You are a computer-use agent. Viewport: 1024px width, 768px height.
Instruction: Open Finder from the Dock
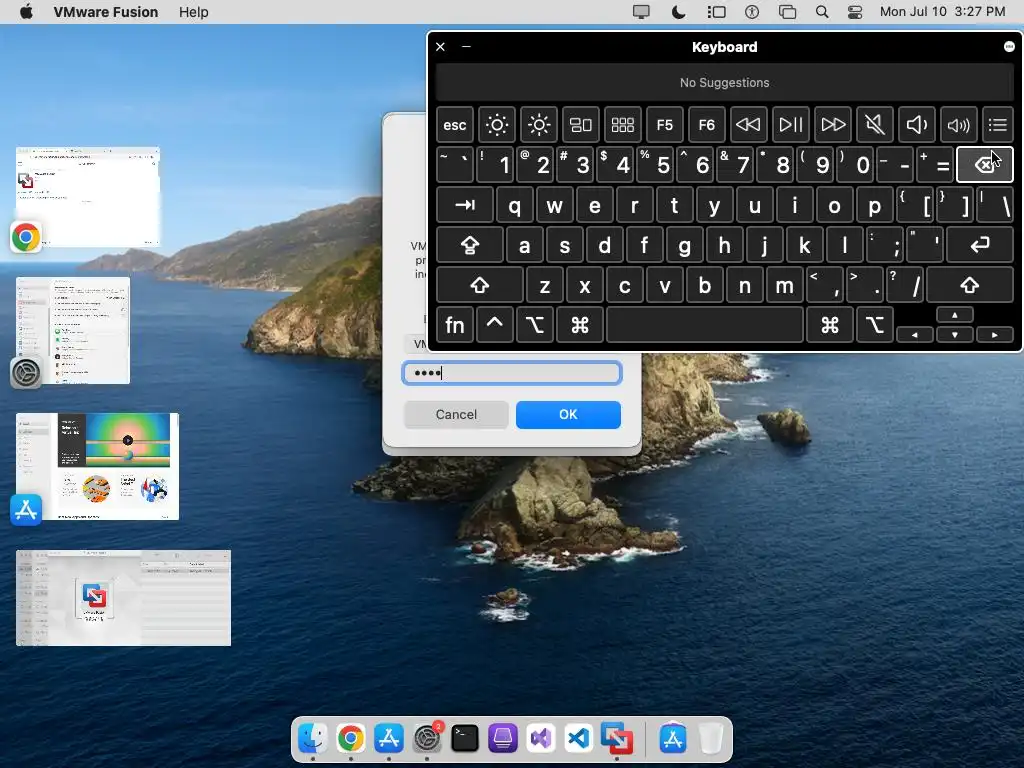tap(313, 739)
